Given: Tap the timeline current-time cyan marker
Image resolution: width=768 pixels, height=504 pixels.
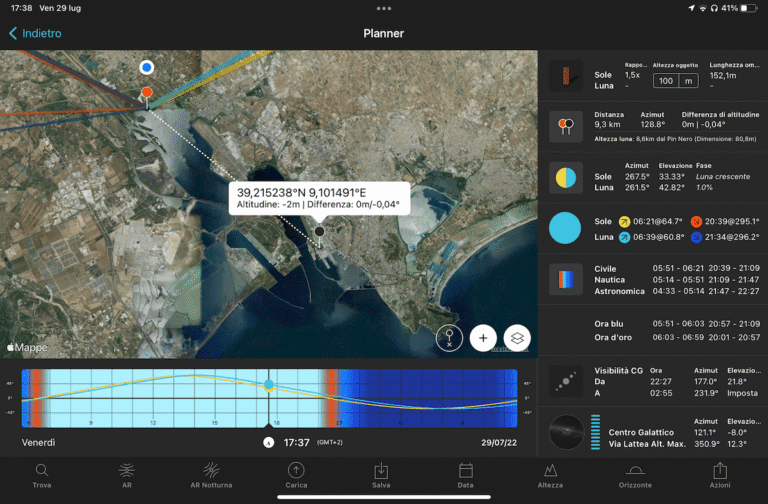Looking at the screenshot, I should [268, 385].
